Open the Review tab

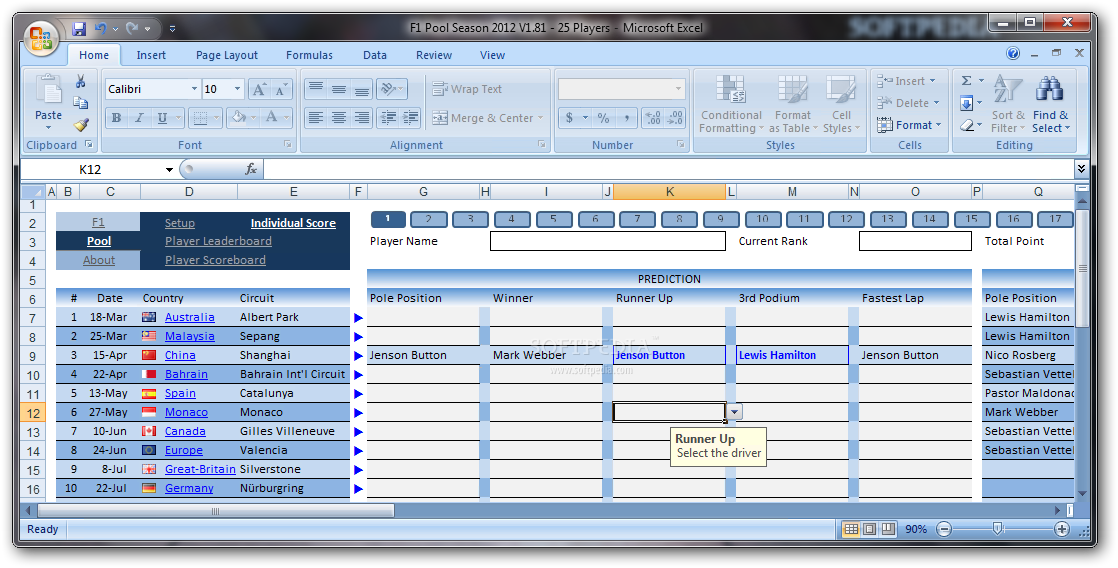434,55
